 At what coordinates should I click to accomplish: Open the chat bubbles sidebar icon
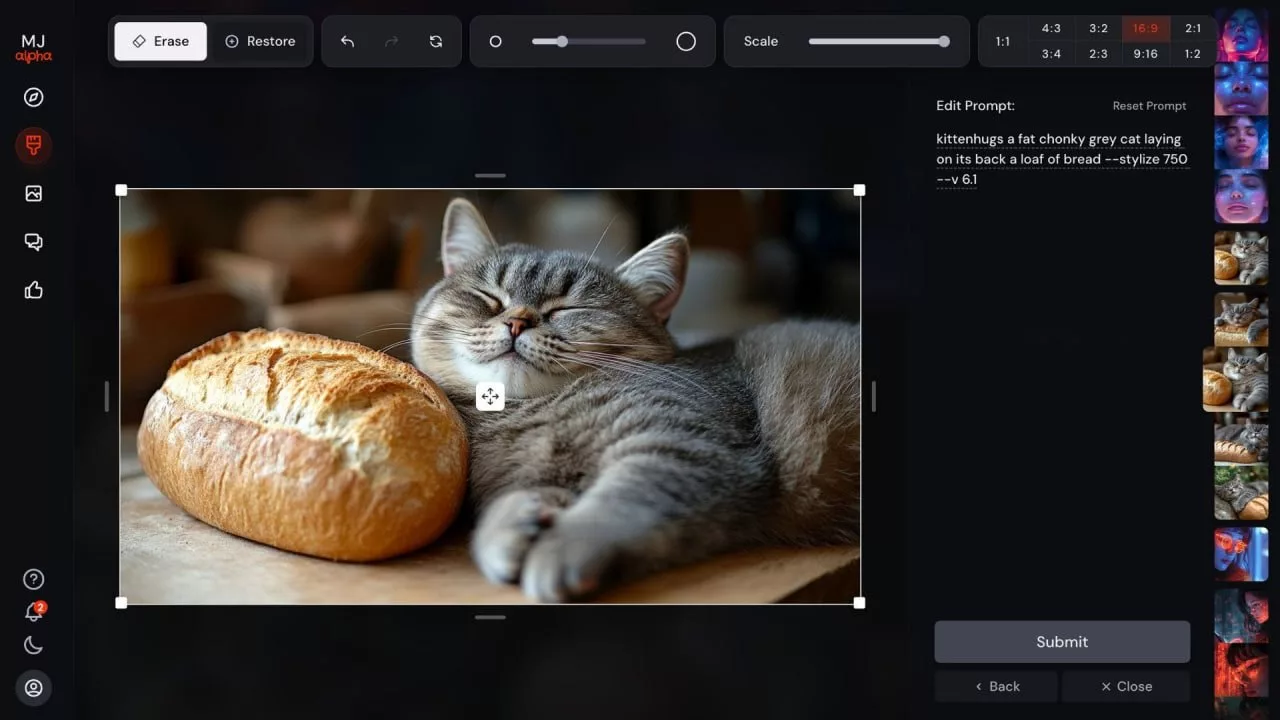33,242
